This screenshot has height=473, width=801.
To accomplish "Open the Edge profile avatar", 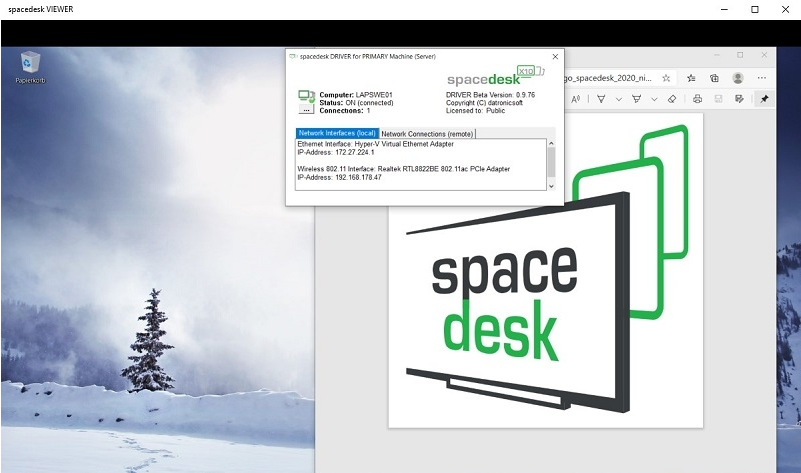I will click(x=738, y=78).
